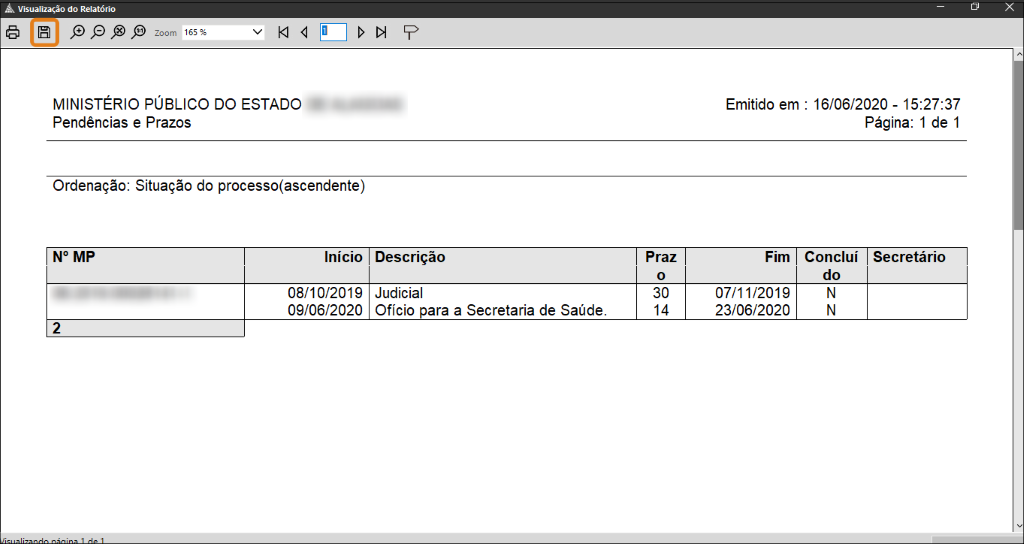The height and width of the screenshot is (544, 1024).
Task: Click the 'Prazo' column header
Action: 661,265
